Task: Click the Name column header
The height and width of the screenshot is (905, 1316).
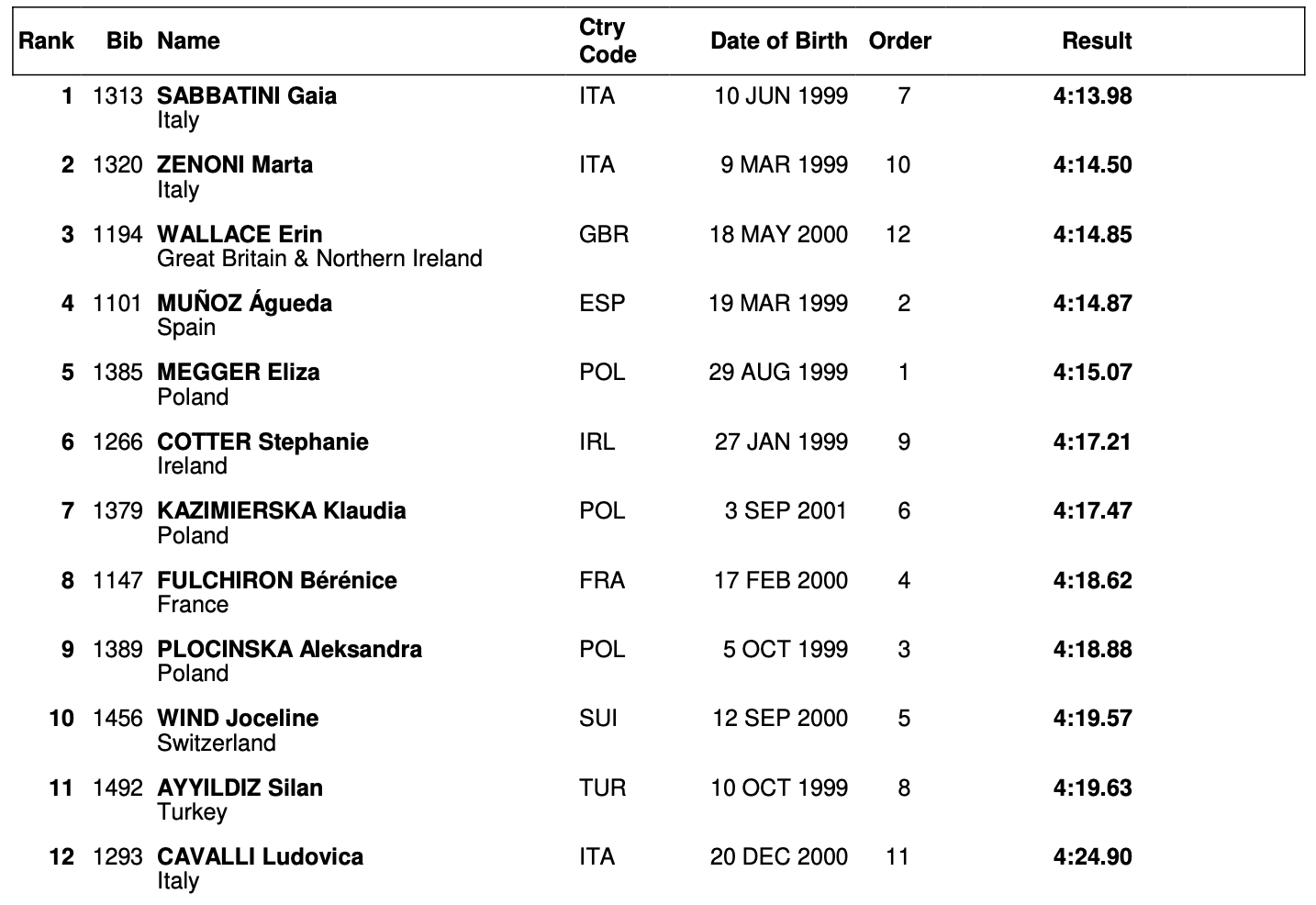Action: 188,41
